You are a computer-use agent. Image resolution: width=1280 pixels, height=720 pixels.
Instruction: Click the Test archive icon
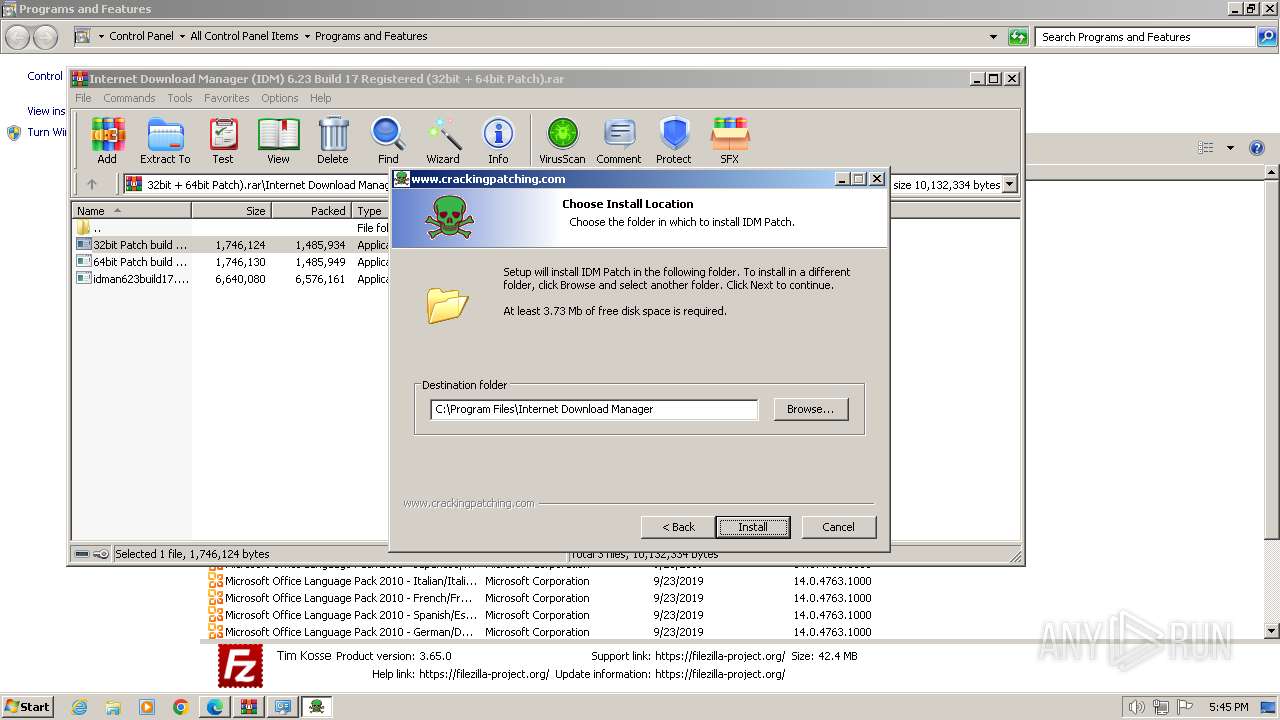pyautogui.click(x=223, y=140)
